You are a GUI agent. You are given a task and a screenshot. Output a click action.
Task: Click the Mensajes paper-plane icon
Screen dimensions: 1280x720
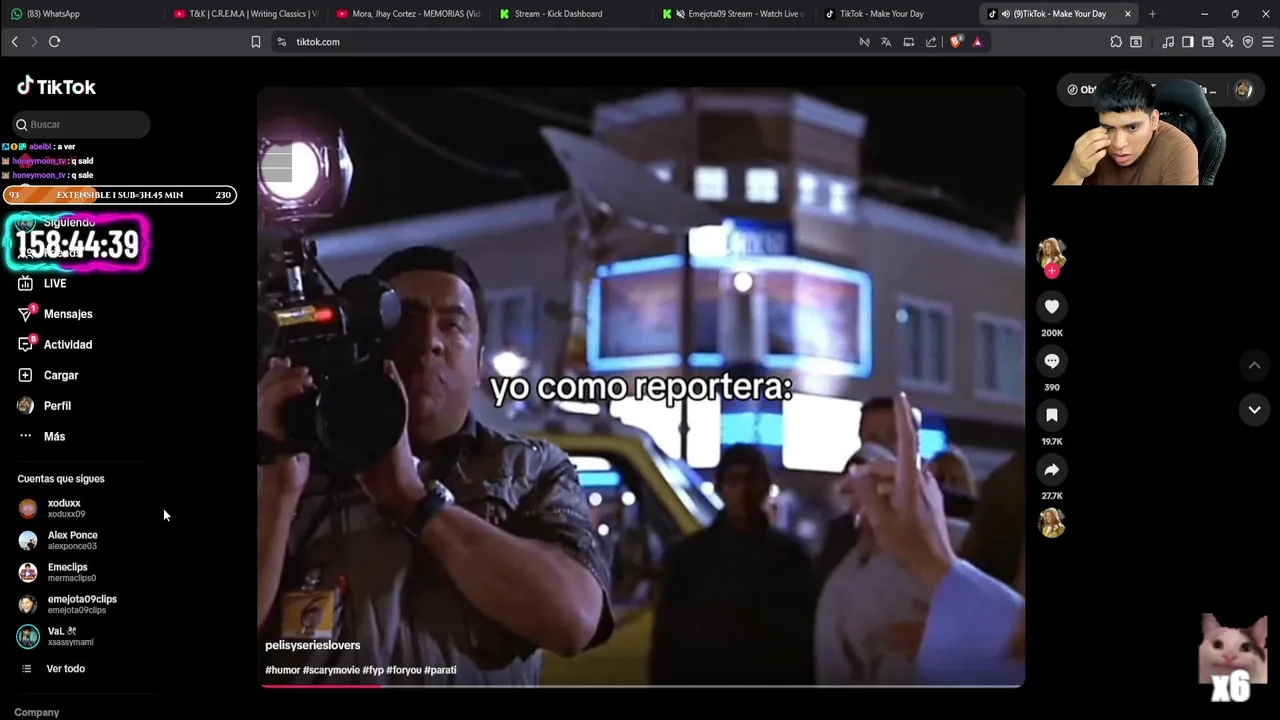26,314
